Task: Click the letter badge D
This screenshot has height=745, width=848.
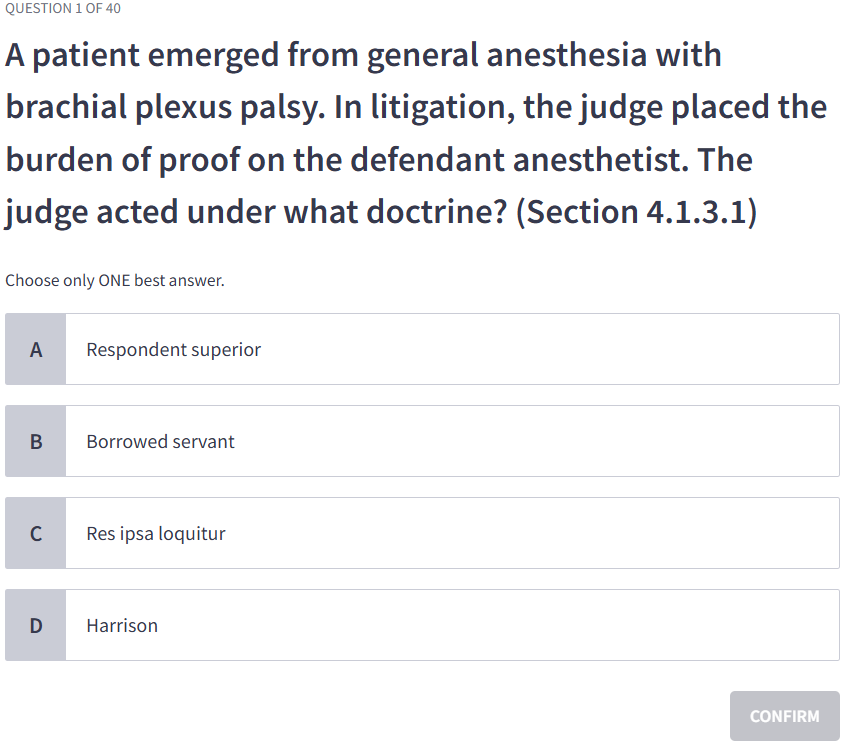Action: point(36,625)
